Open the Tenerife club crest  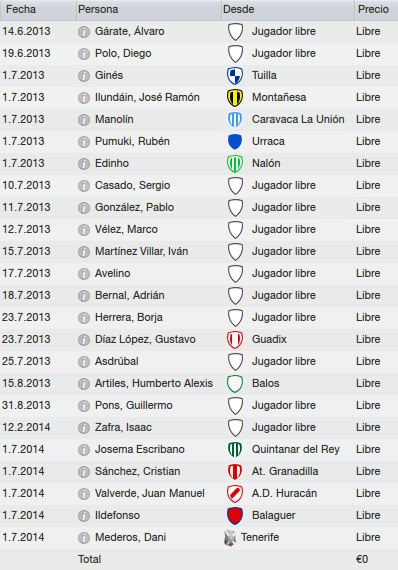[230, 538]
